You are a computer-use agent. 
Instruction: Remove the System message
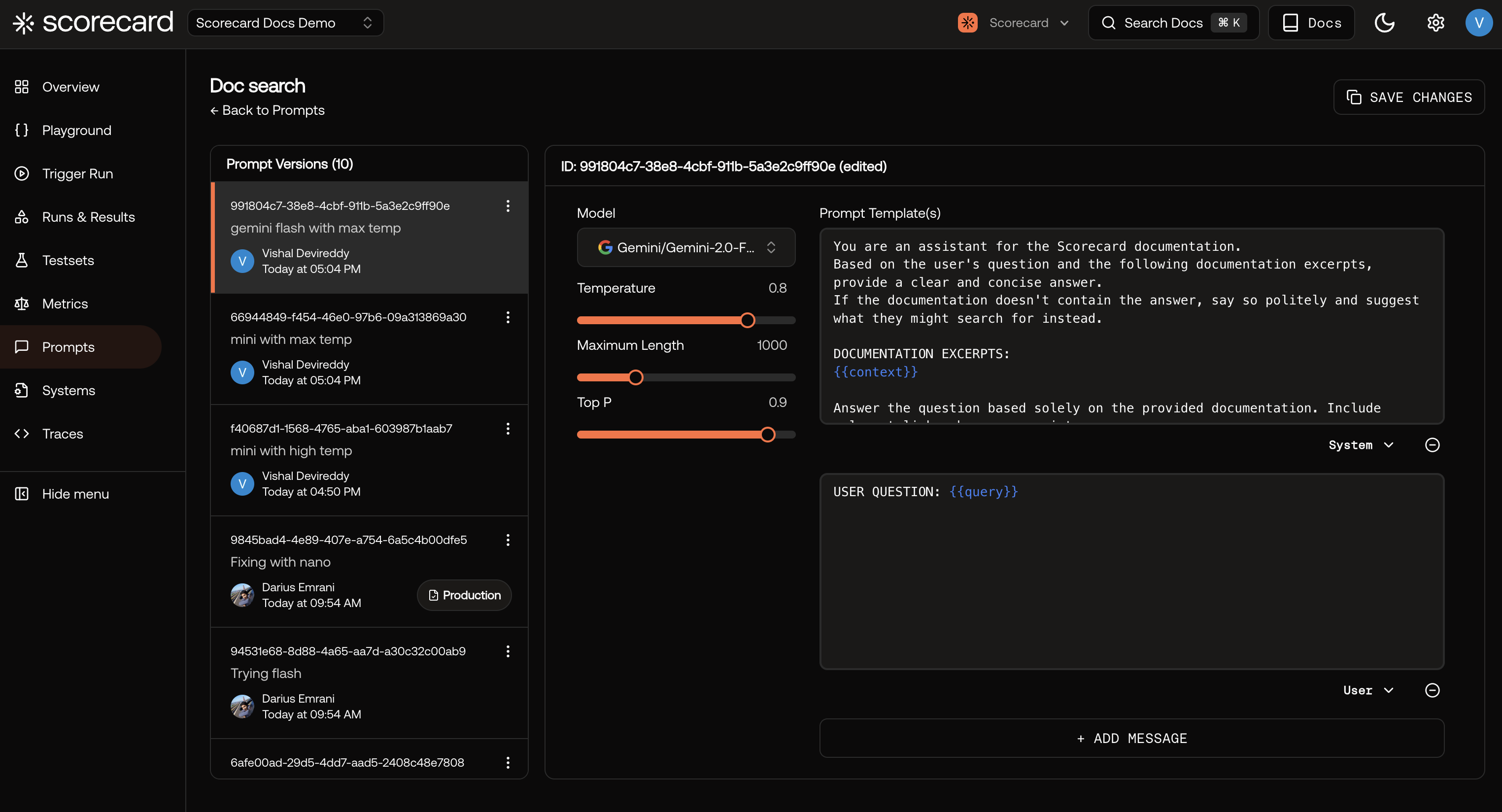coord(1432,445)
